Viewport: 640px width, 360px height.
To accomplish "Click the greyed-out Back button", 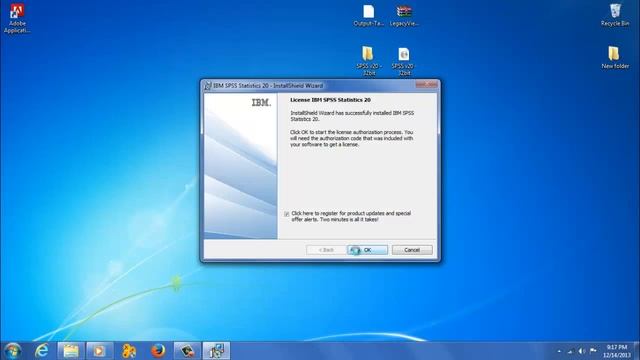I will pyautogui.click(x=326, y=250).
